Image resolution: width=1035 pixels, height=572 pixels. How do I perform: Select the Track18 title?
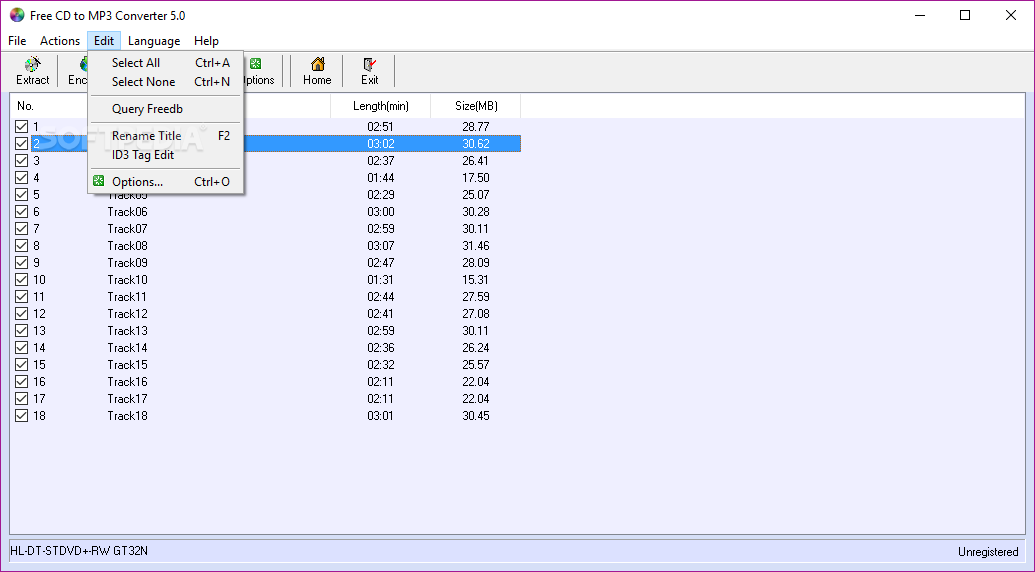click(x=127, y=416)
